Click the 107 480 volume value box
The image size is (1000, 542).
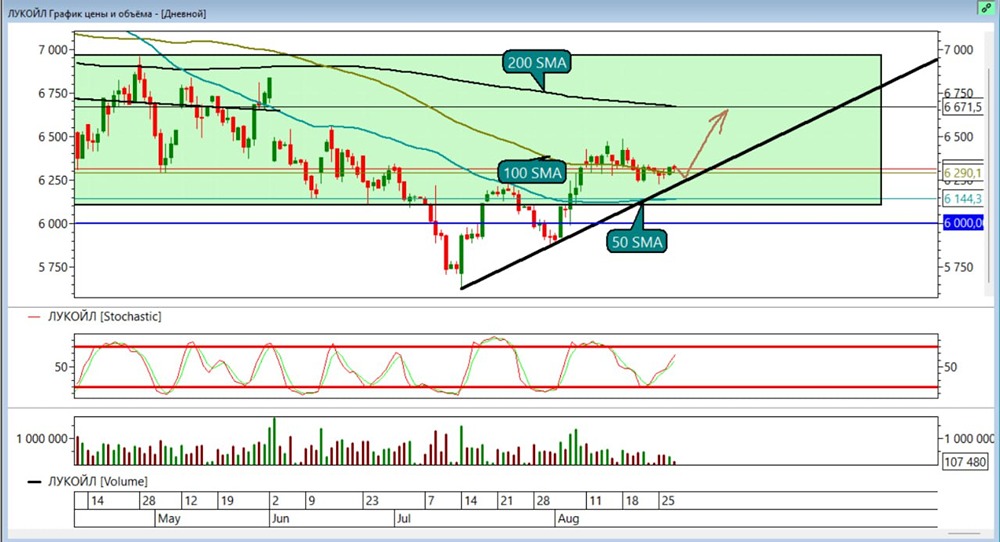(x=966, y=462)
